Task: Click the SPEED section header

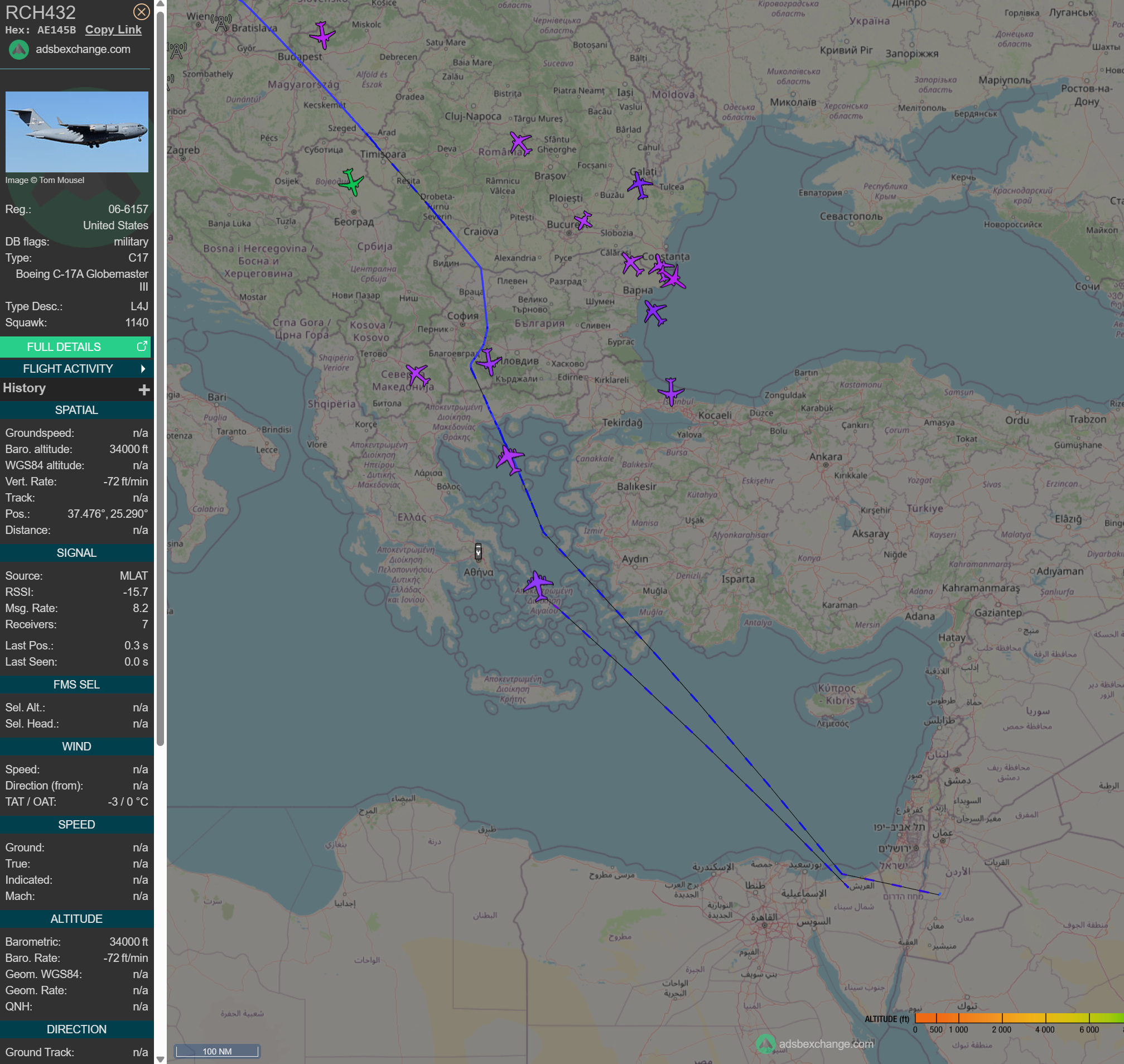Action: point(76,825)
